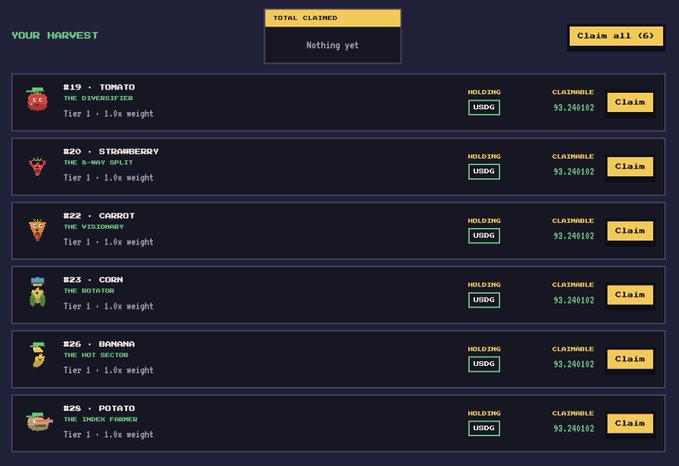
Task: Click the Corn character icon
Action: [x=38, y=292]
